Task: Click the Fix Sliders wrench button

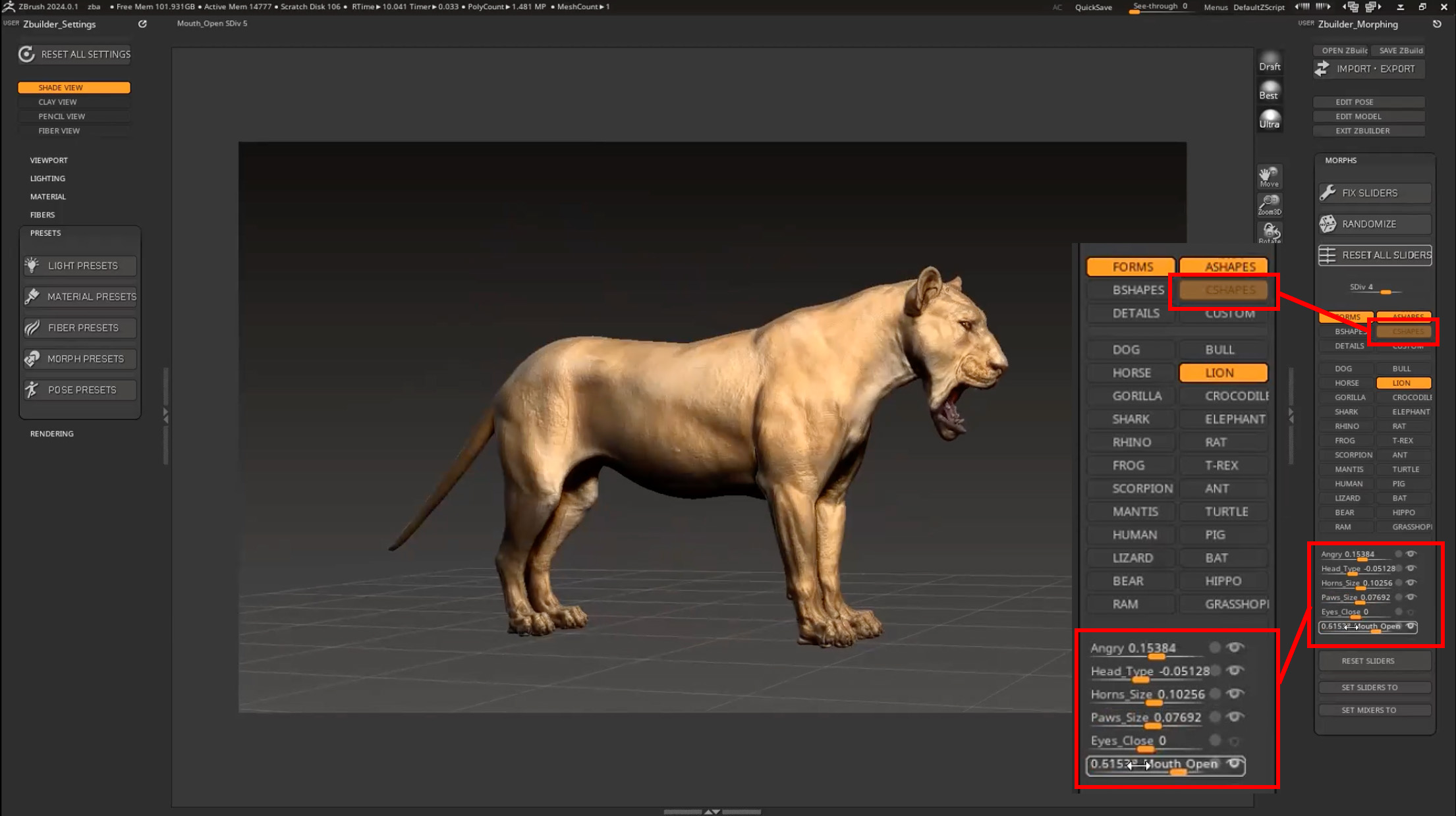Action: click(x=1374, y=193)
